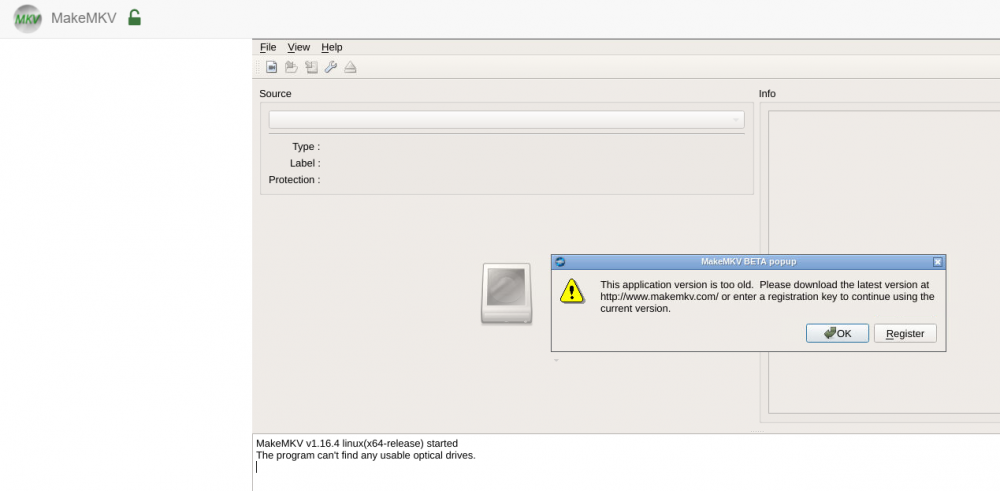This screenshot has height=491, width=1000.
Task: Click the 'MakeMKV v1.16.4 linux(x64-release) started' line
Action: coord(357,443)
